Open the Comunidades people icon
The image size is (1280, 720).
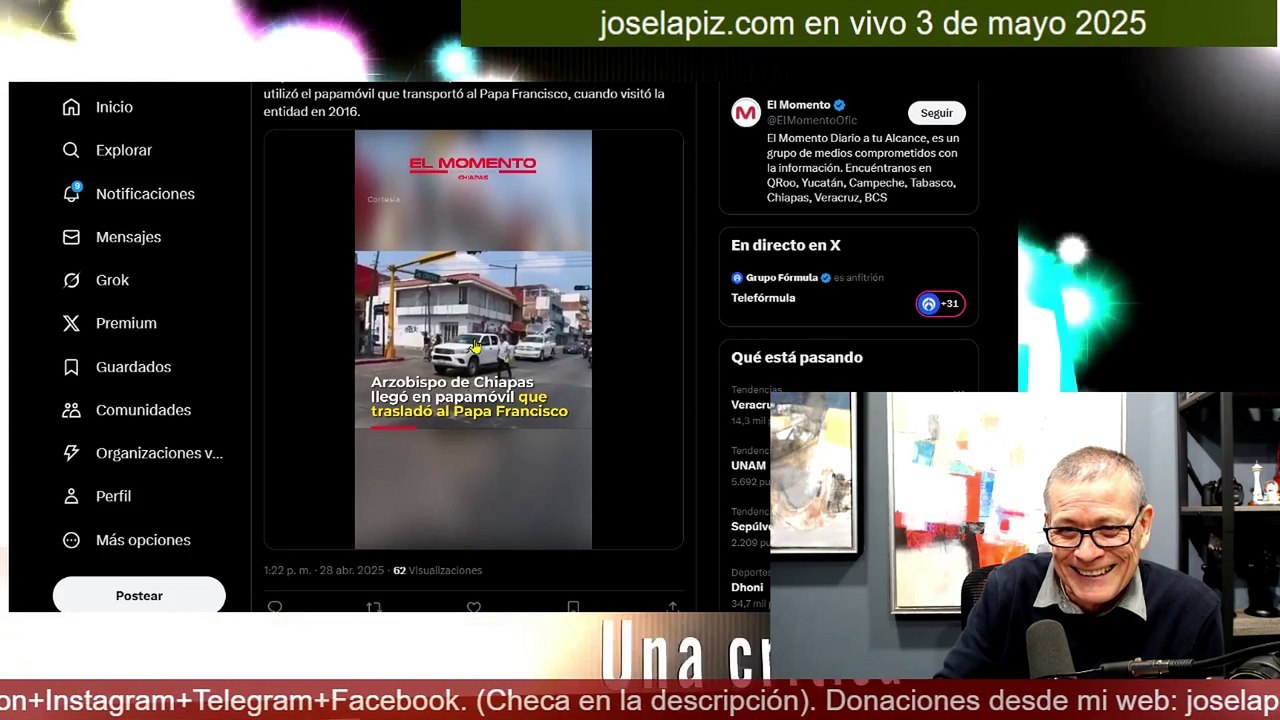[71, 410]
